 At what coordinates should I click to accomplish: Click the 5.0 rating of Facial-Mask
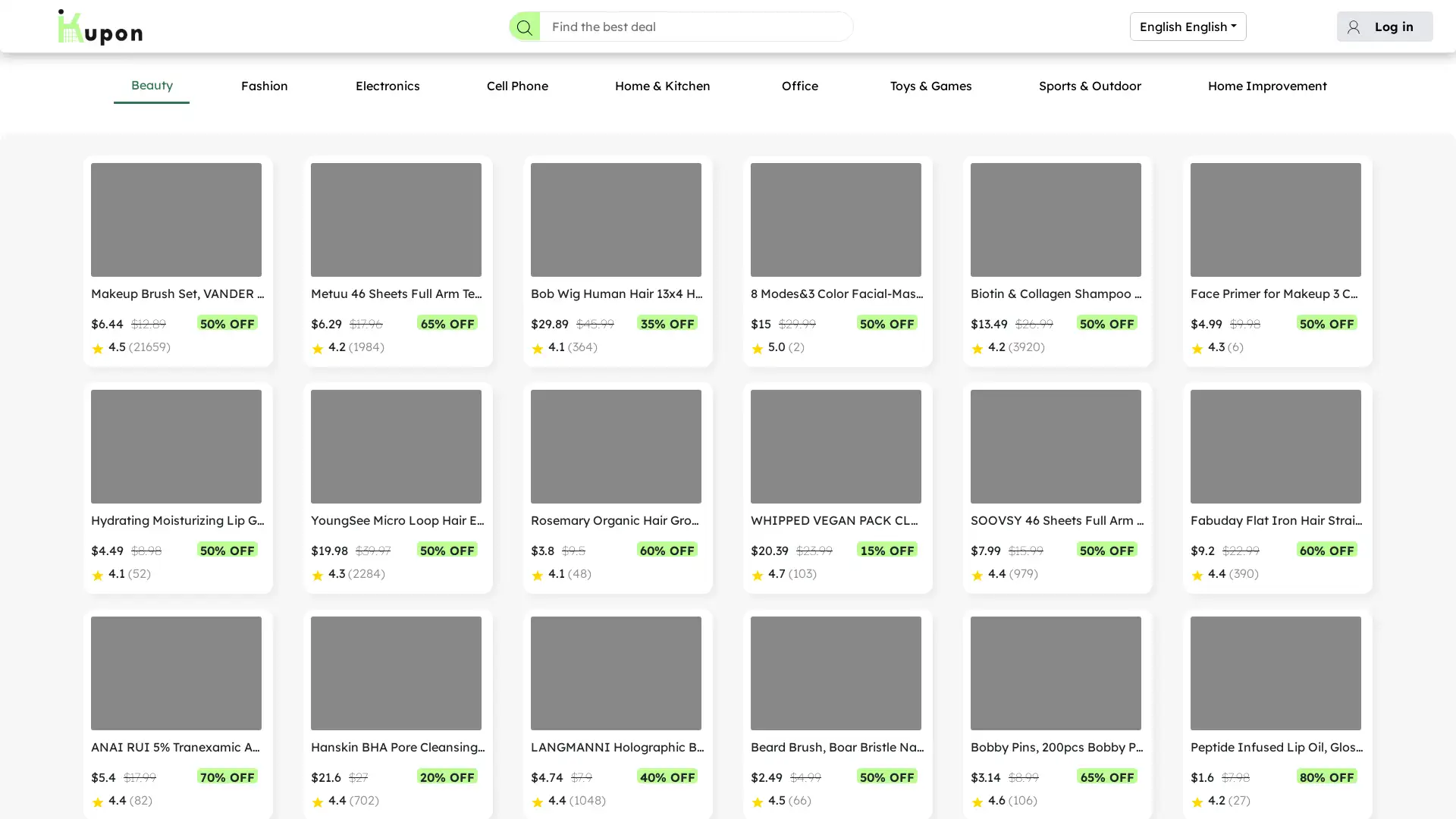tap(777, 347)
